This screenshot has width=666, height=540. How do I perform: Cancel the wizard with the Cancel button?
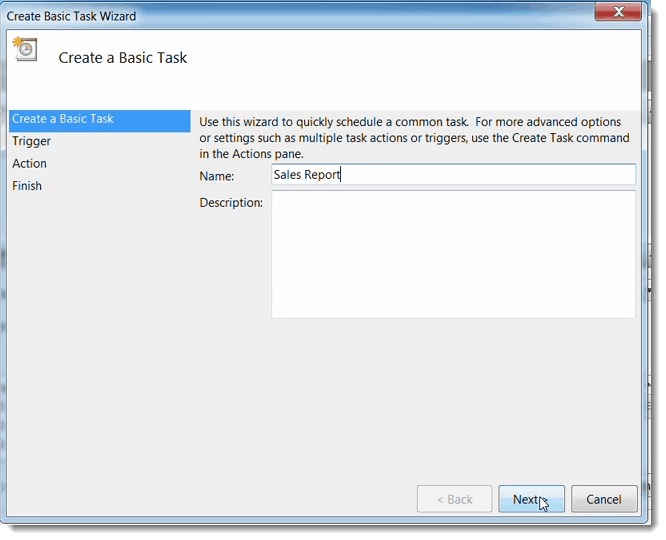[604, 499]
